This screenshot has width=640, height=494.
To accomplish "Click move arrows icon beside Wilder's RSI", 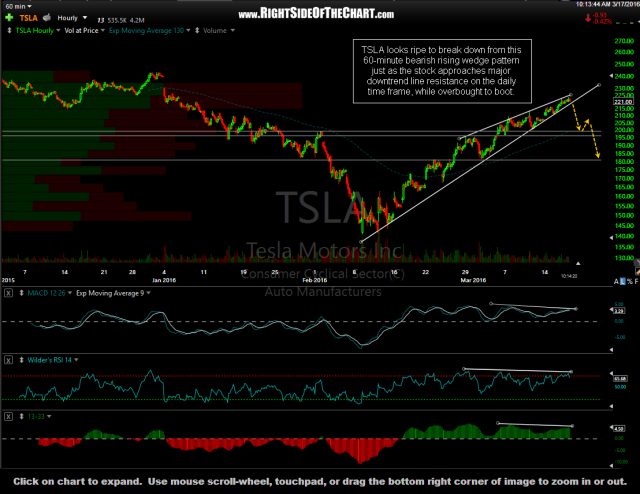I will click(x=21, y=360).
